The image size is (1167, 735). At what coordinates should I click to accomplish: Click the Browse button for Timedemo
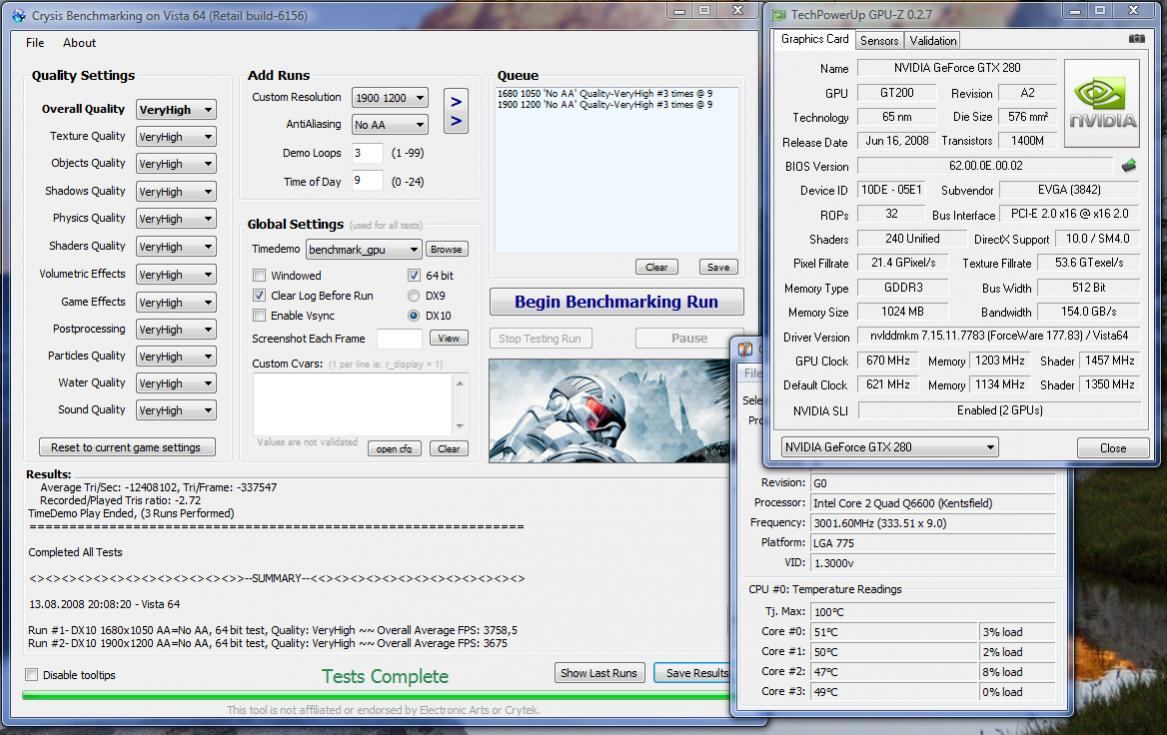coord(447,249)
